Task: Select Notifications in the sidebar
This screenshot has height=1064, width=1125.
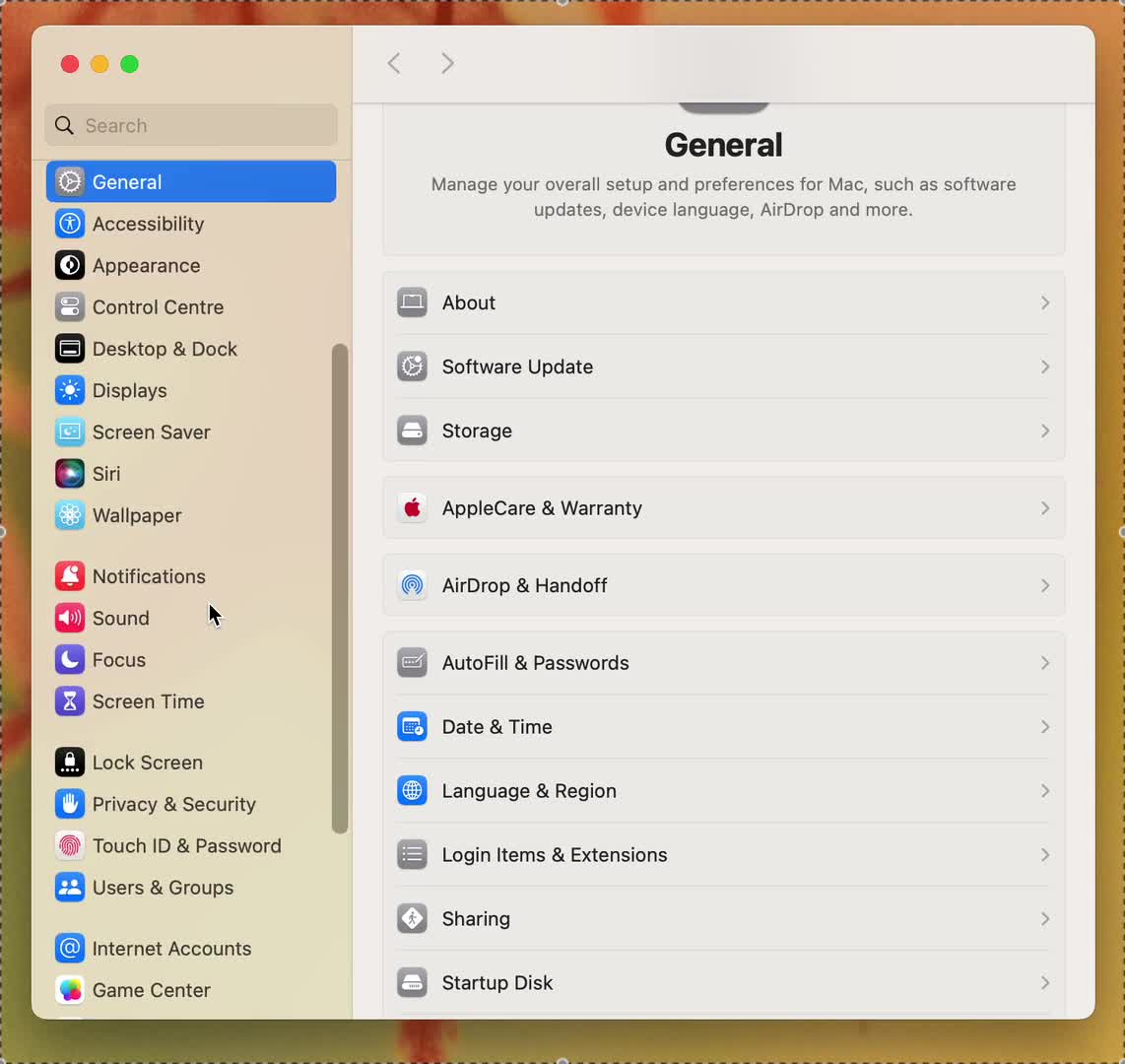Action: pyautogui.click(x=149, y=576)
